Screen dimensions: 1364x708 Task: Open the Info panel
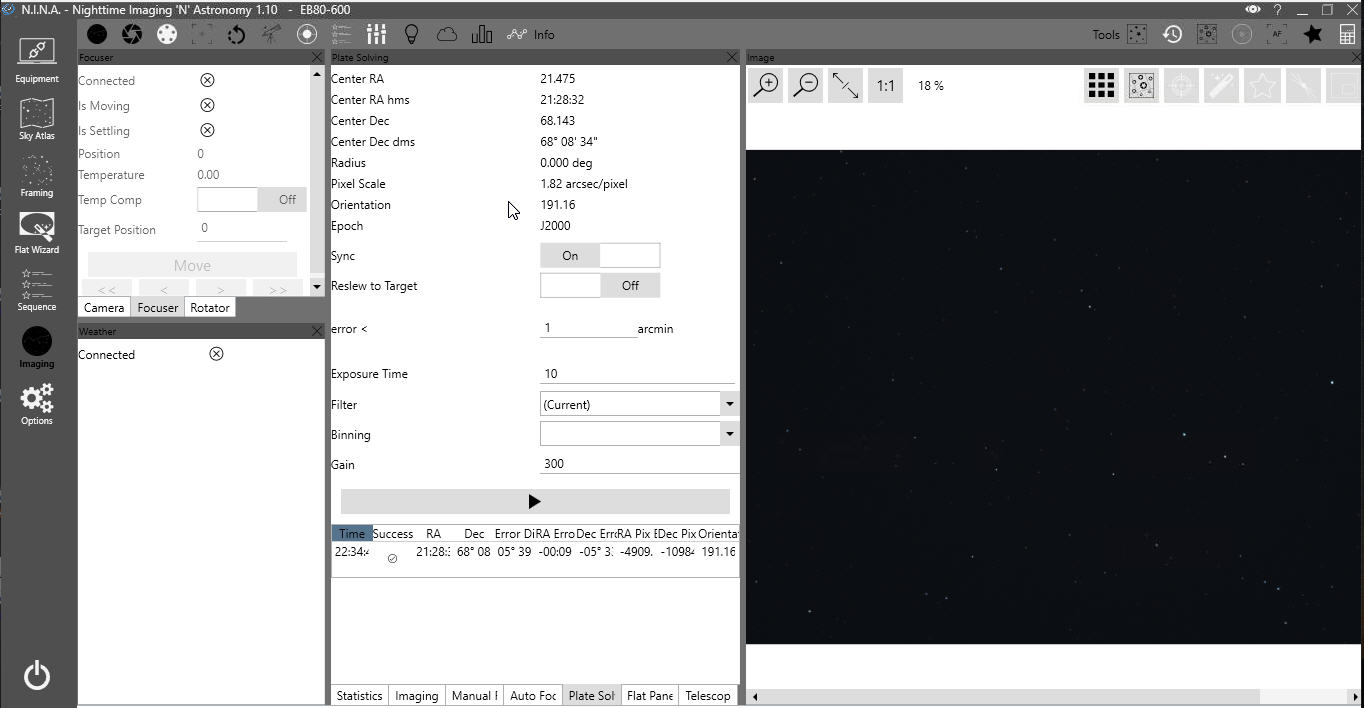531,34
